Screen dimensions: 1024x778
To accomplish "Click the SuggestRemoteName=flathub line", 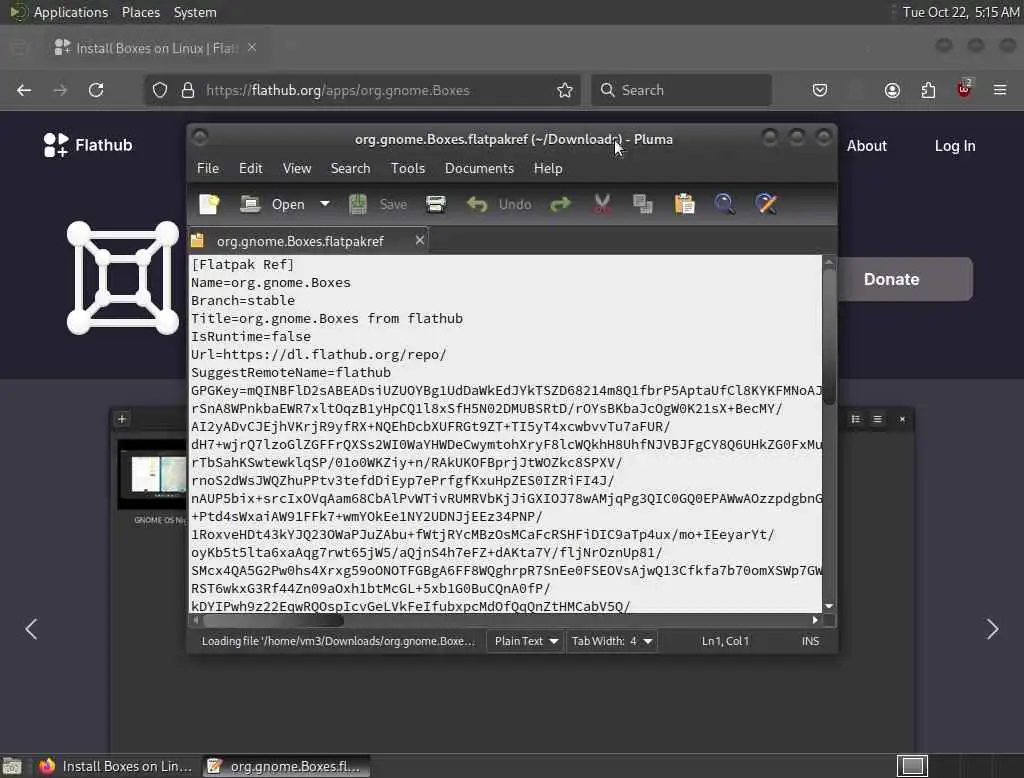I will (x=291, y=372).
